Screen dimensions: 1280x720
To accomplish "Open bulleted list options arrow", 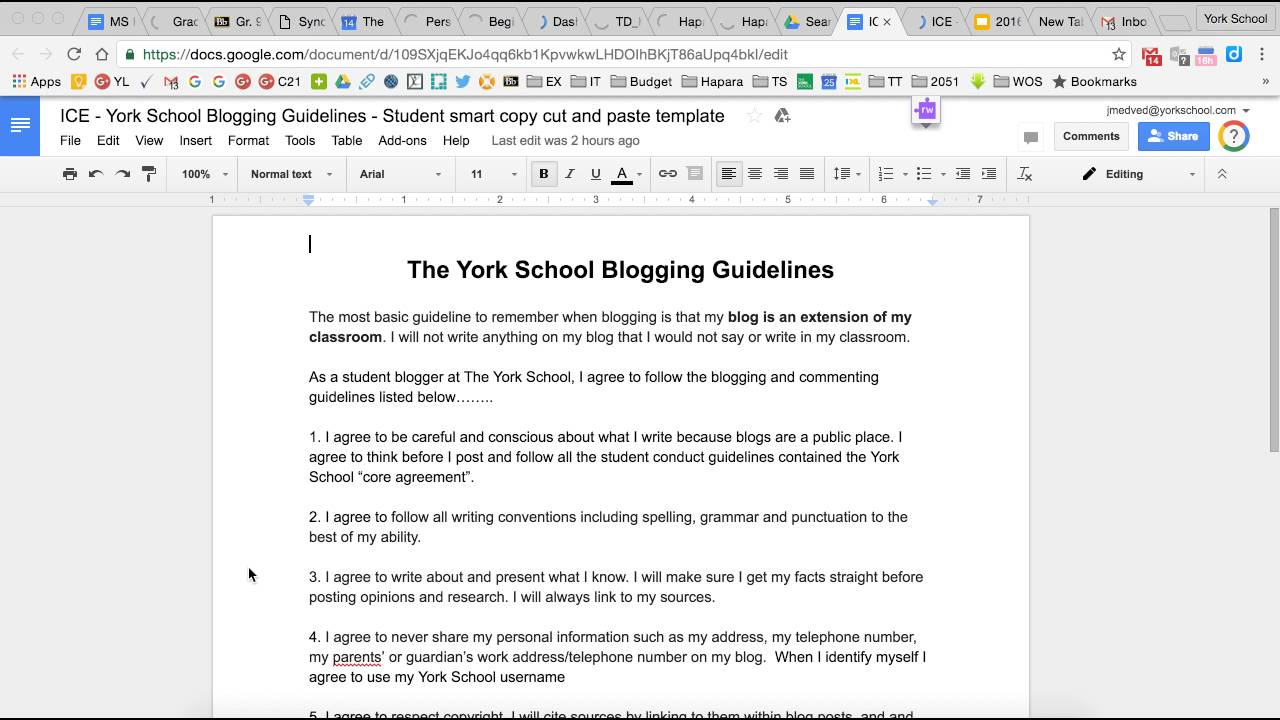I will (943, 174).
